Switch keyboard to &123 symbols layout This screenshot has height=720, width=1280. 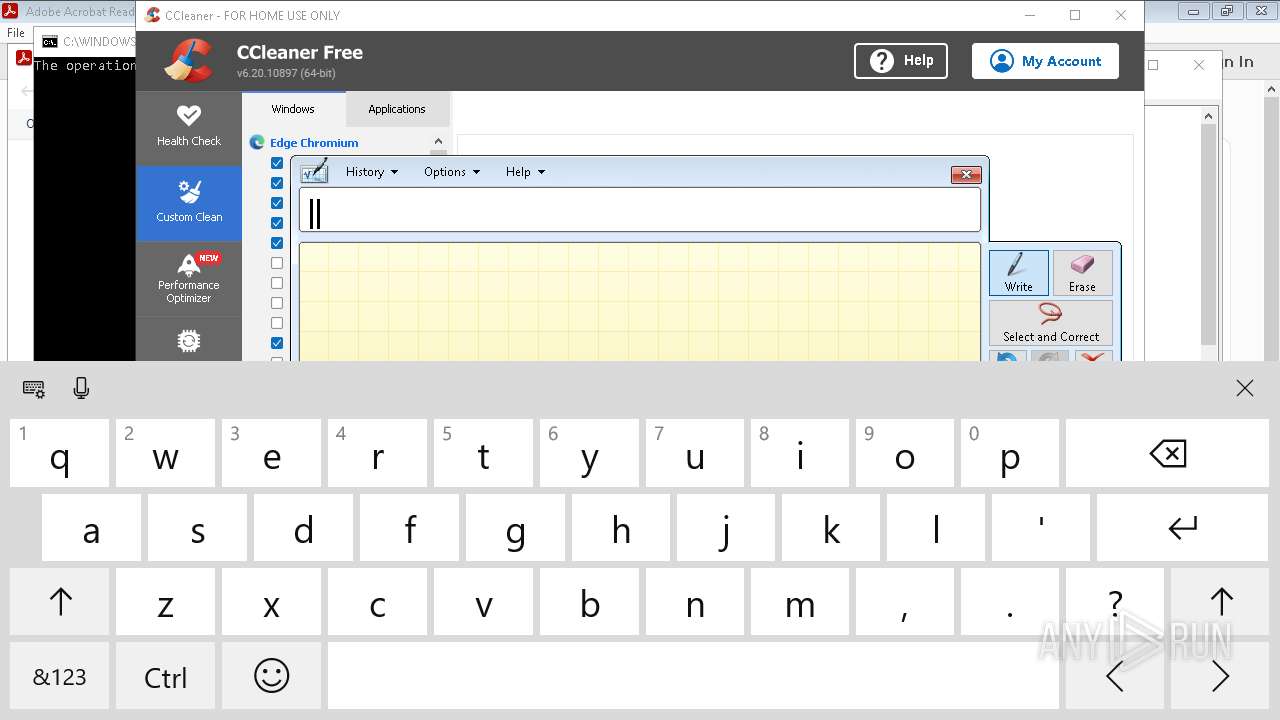coord(60,677)
